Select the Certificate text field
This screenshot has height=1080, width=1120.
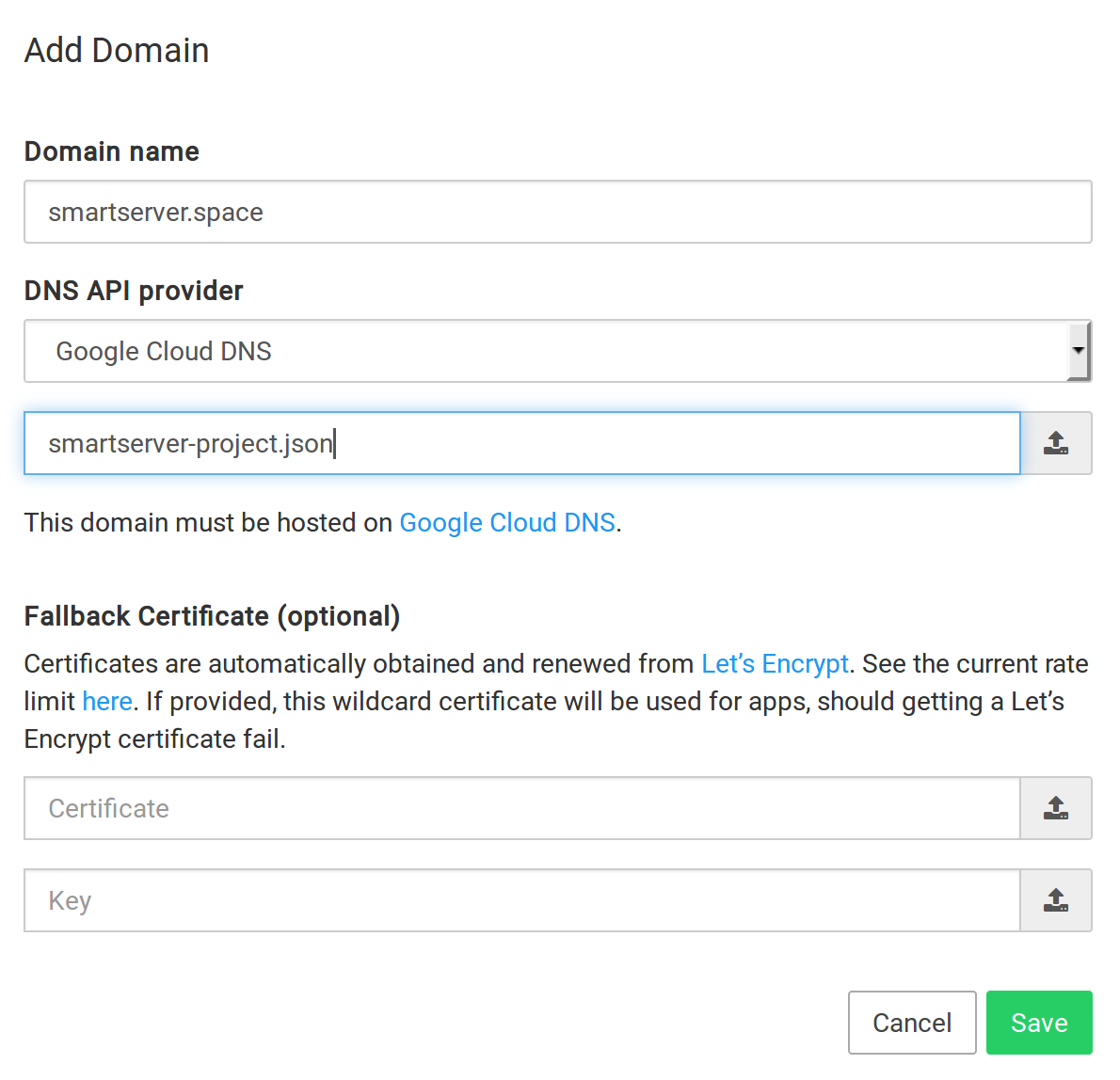pos(521,808)
